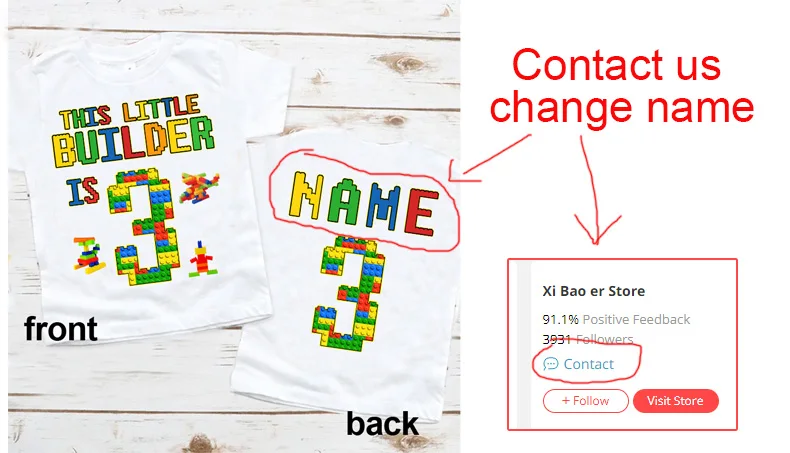The image size is (790, 453).
Task: Click the red Lego robot figure
Action: coord(203,260)
